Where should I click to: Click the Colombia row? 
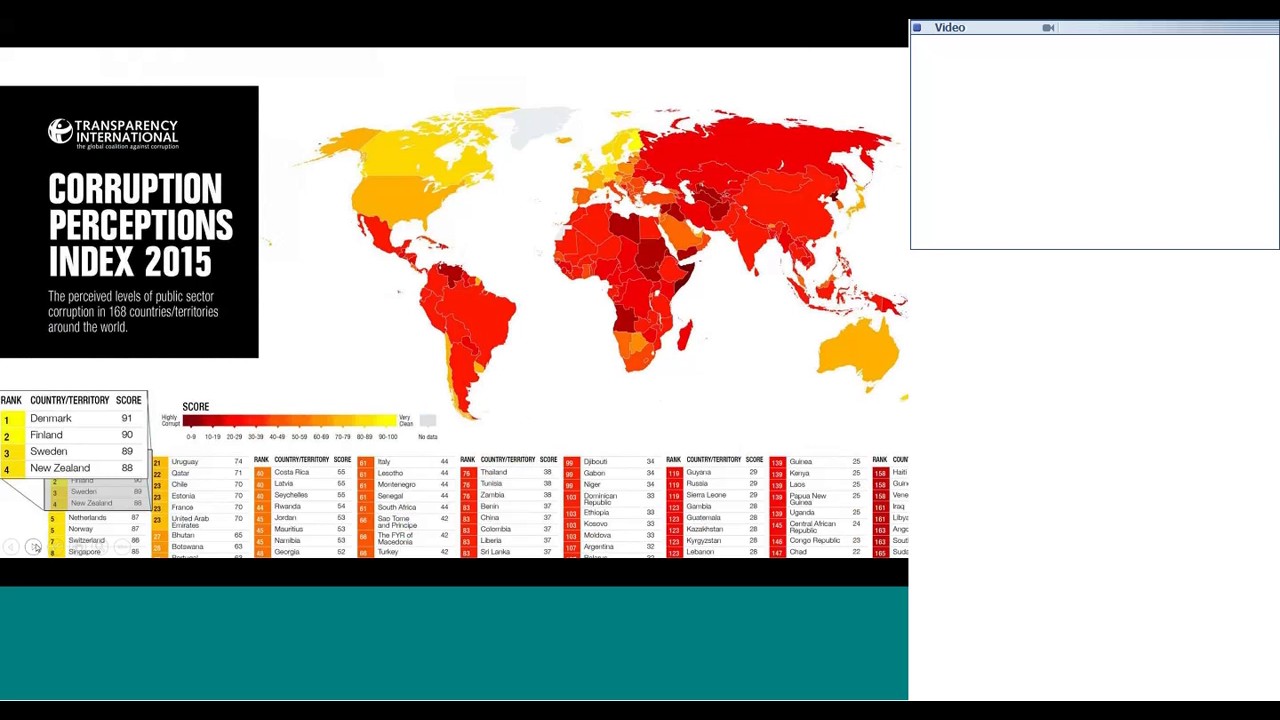click(x=508, y=529)
